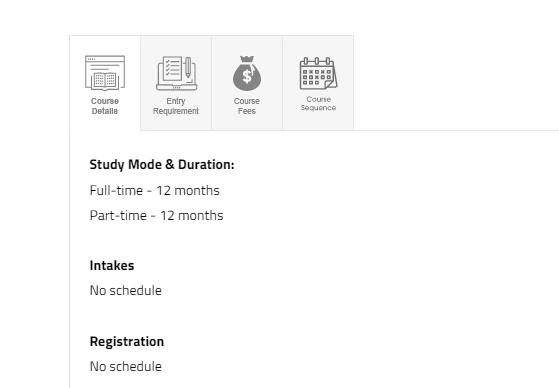The height and width of the screenshot is (388, 559).
Task: Click the Course Details browser-book icon
Action: click(105, 73)
